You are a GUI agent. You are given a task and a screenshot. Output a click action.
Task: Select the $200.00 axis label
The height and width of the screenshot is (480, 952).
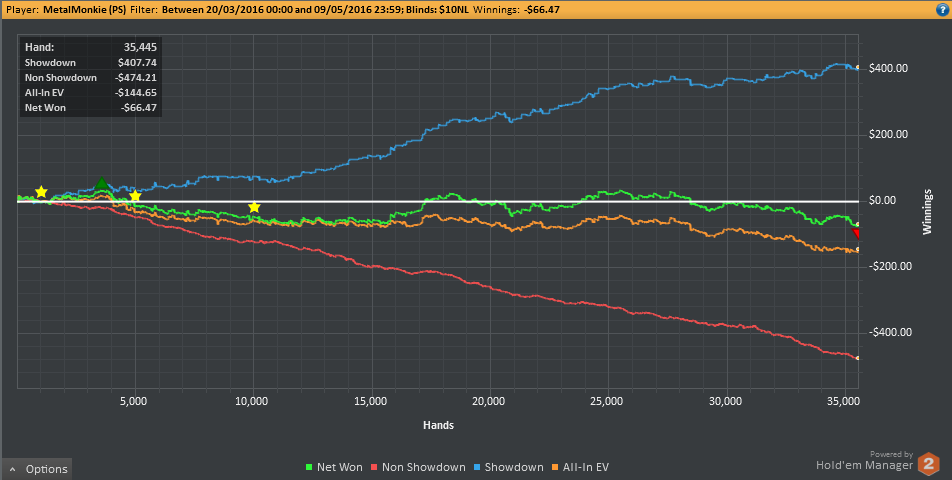(x=888, y=135)
